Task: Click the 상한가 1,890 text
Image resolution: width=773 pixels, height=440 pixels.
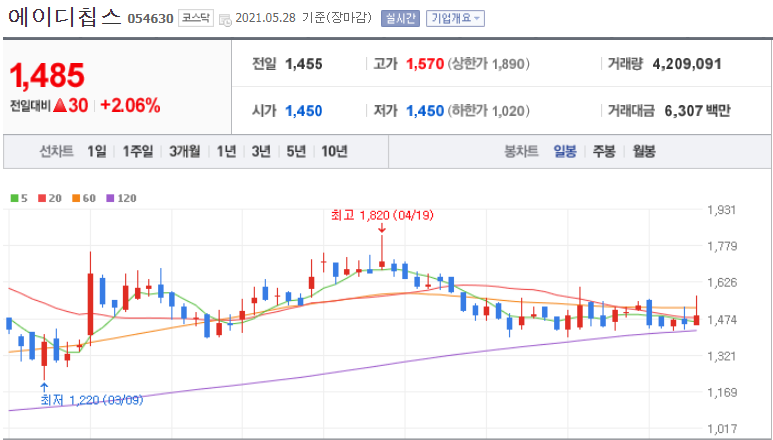Action: tap(489, 64)
